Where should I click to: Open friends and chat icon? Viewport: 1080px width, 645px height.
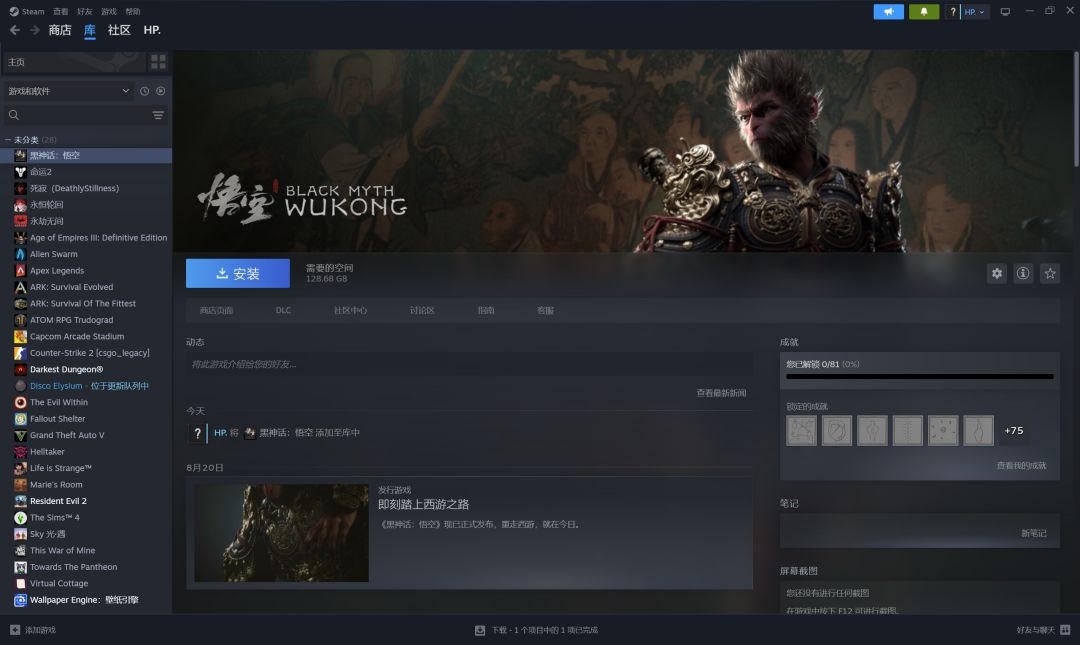[1065, 630]
